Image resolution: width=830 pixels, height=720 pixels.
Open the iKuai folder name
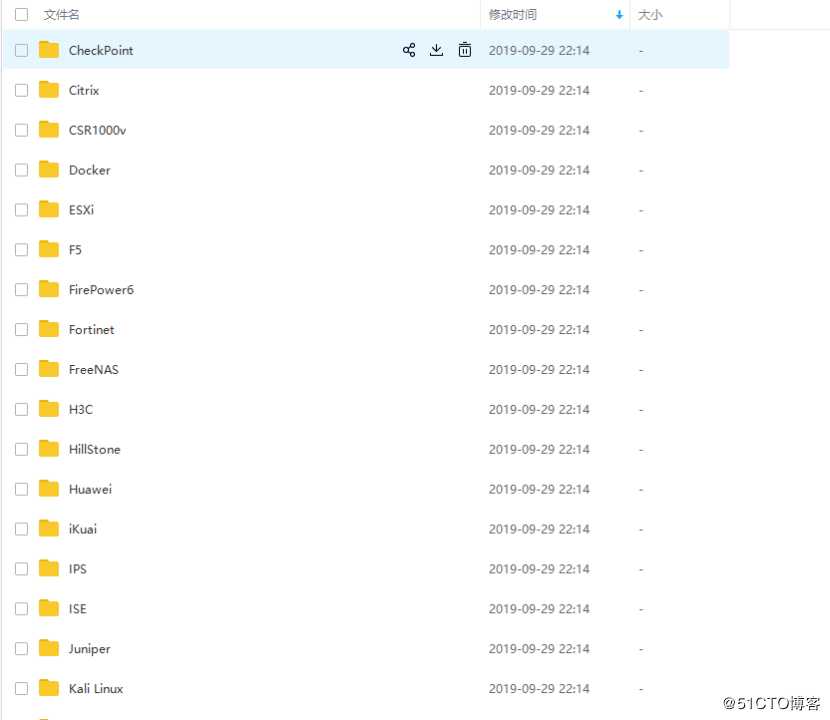(83, 529)
